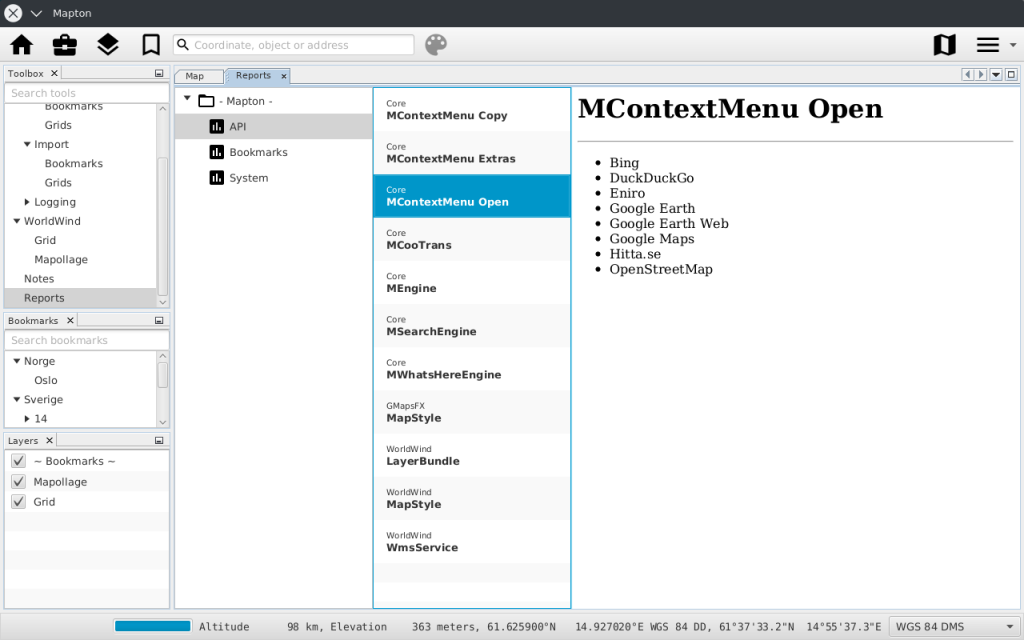Image resolution: width=1024 pixels, height=640 pixels.
Task: Focus the Search bookmarks field
Action: coord(87,340)
